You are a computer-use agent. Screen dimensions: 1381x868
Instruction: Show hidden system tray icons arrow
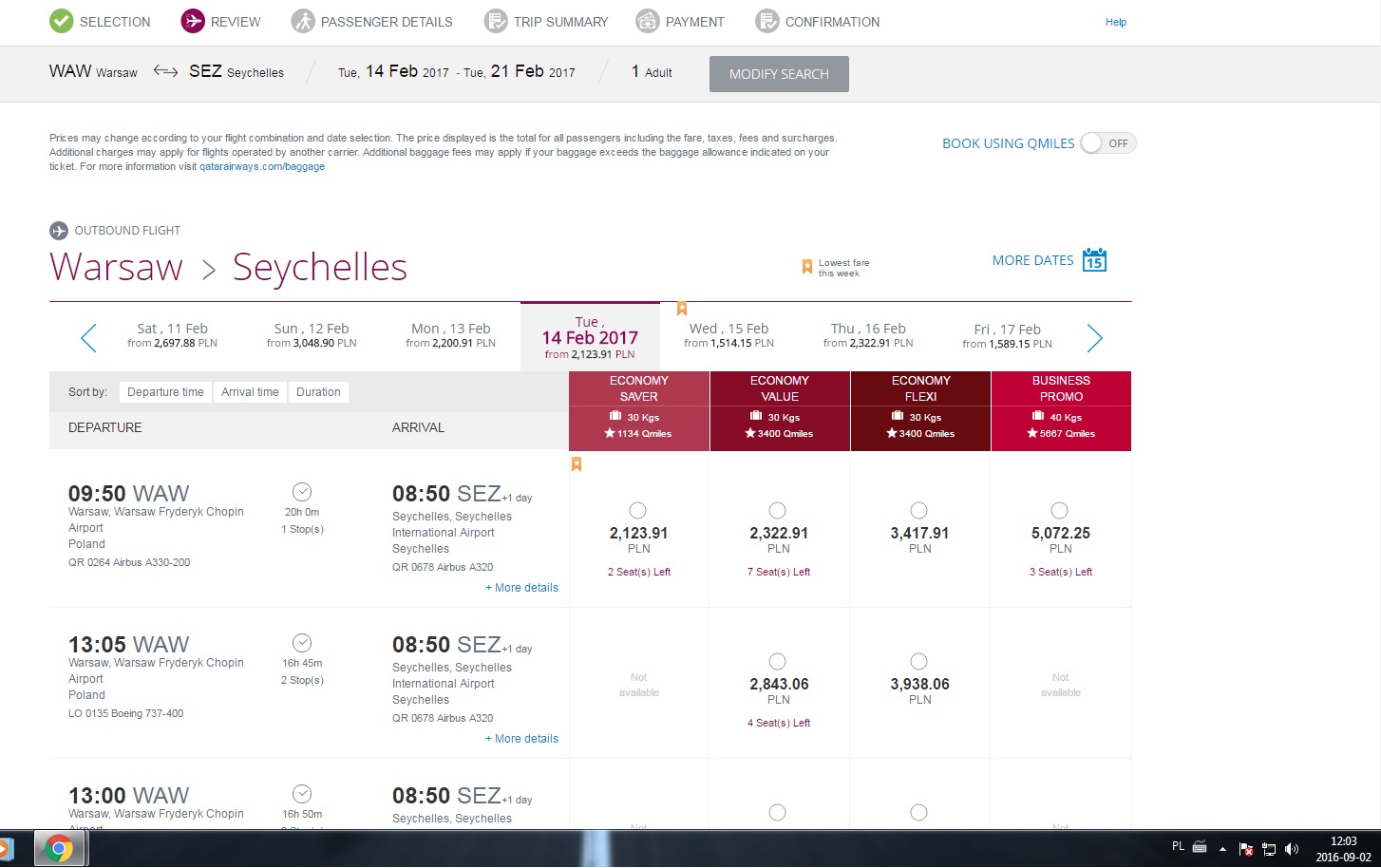pyautogui.click(x=1222, y=849)
